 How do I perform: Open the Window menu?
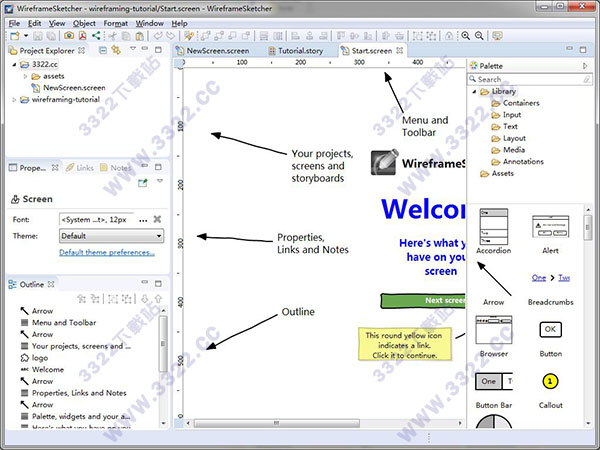[150, 23]
